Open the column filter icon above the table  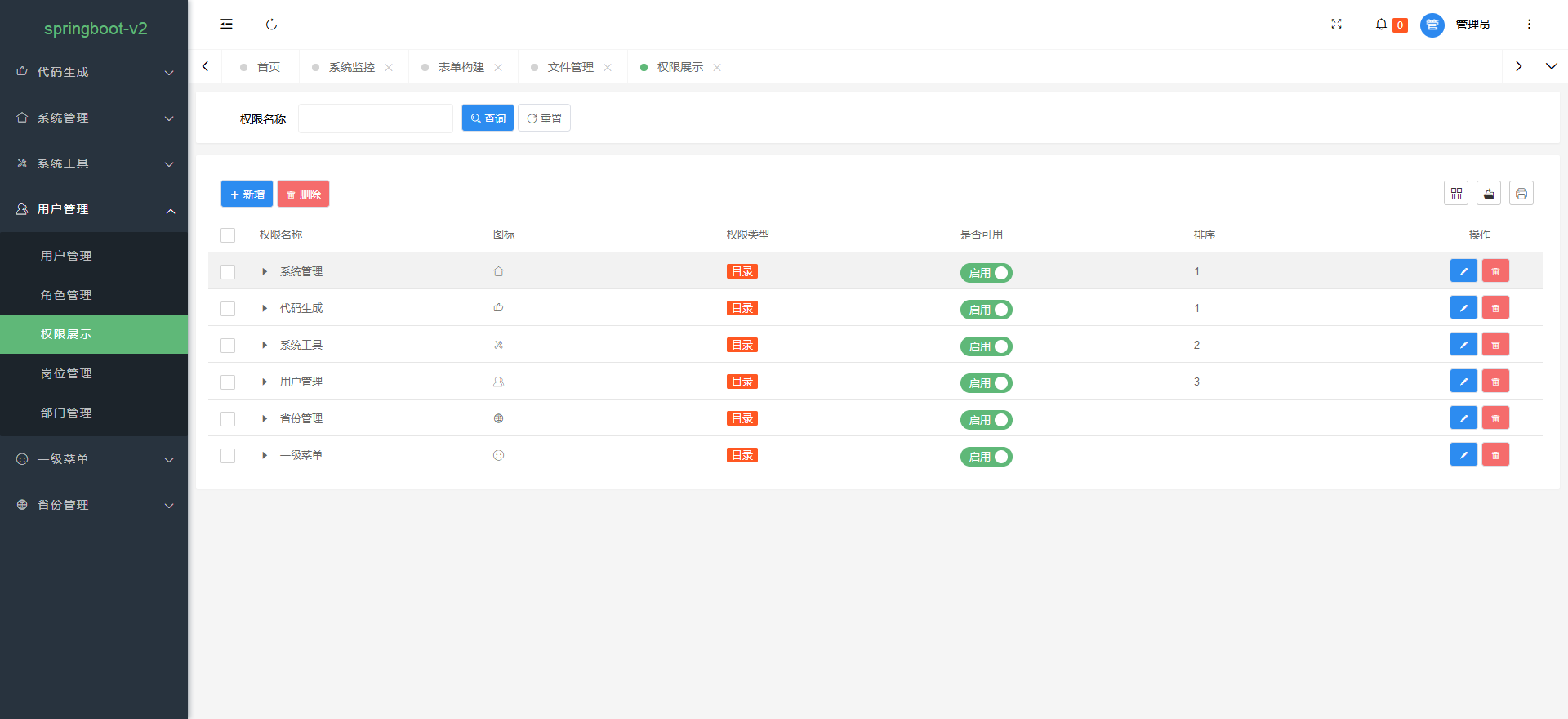(1456, 194)
